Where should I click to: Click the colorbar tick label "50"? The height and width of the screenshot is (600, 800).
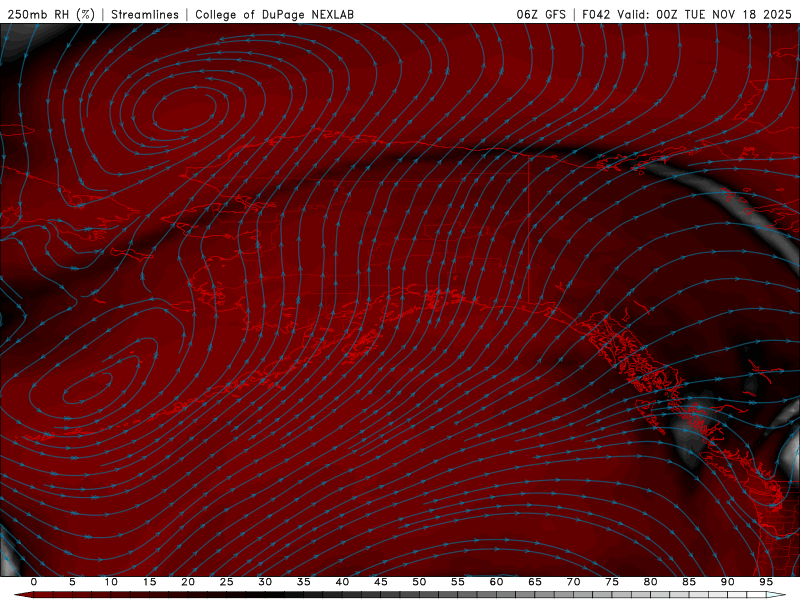pyautogui.click(x=419, y=582)
